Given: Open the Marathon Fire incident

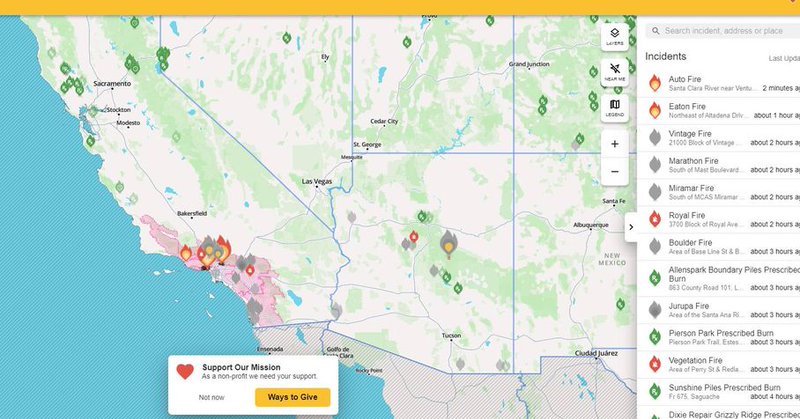Looking at the screenshot, I should tap(719, 165).
